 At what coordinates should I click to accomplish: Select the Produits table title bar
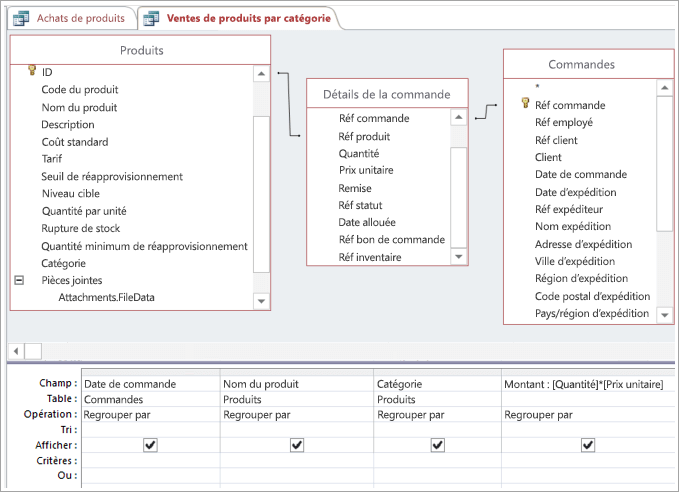pos(140,50)
